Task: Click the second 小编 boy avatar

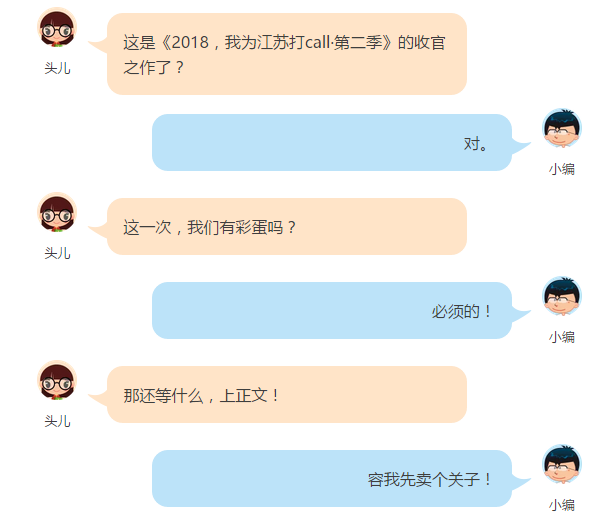Action: tap(562, 297)
